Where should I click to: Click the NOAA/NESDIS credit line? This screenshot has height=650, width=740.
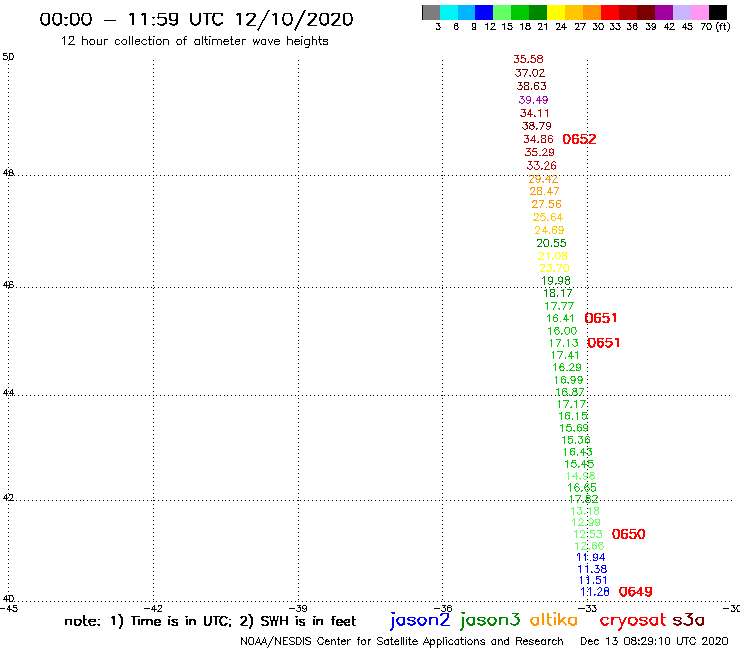402,641
